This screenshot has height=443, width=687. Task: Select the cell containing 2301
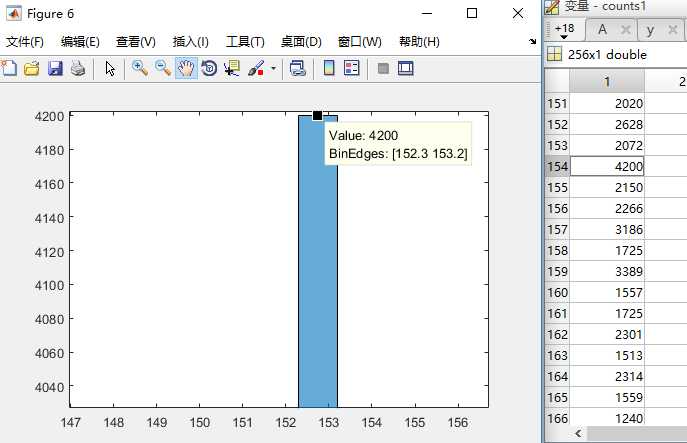pyautogui.click(x=607, y=335)
